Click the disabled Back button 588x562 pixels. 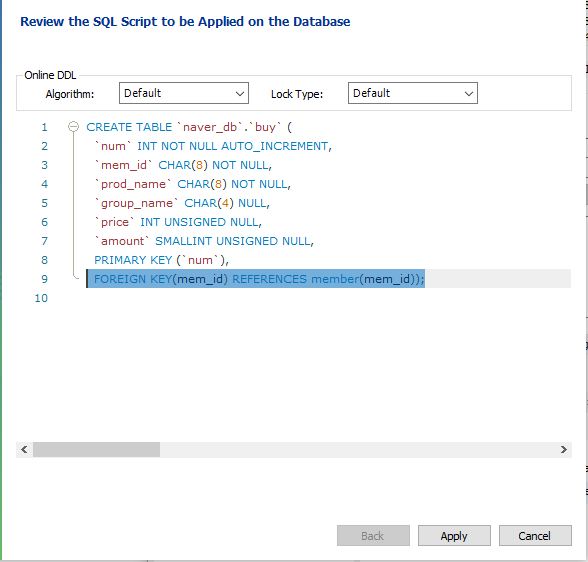373,536
